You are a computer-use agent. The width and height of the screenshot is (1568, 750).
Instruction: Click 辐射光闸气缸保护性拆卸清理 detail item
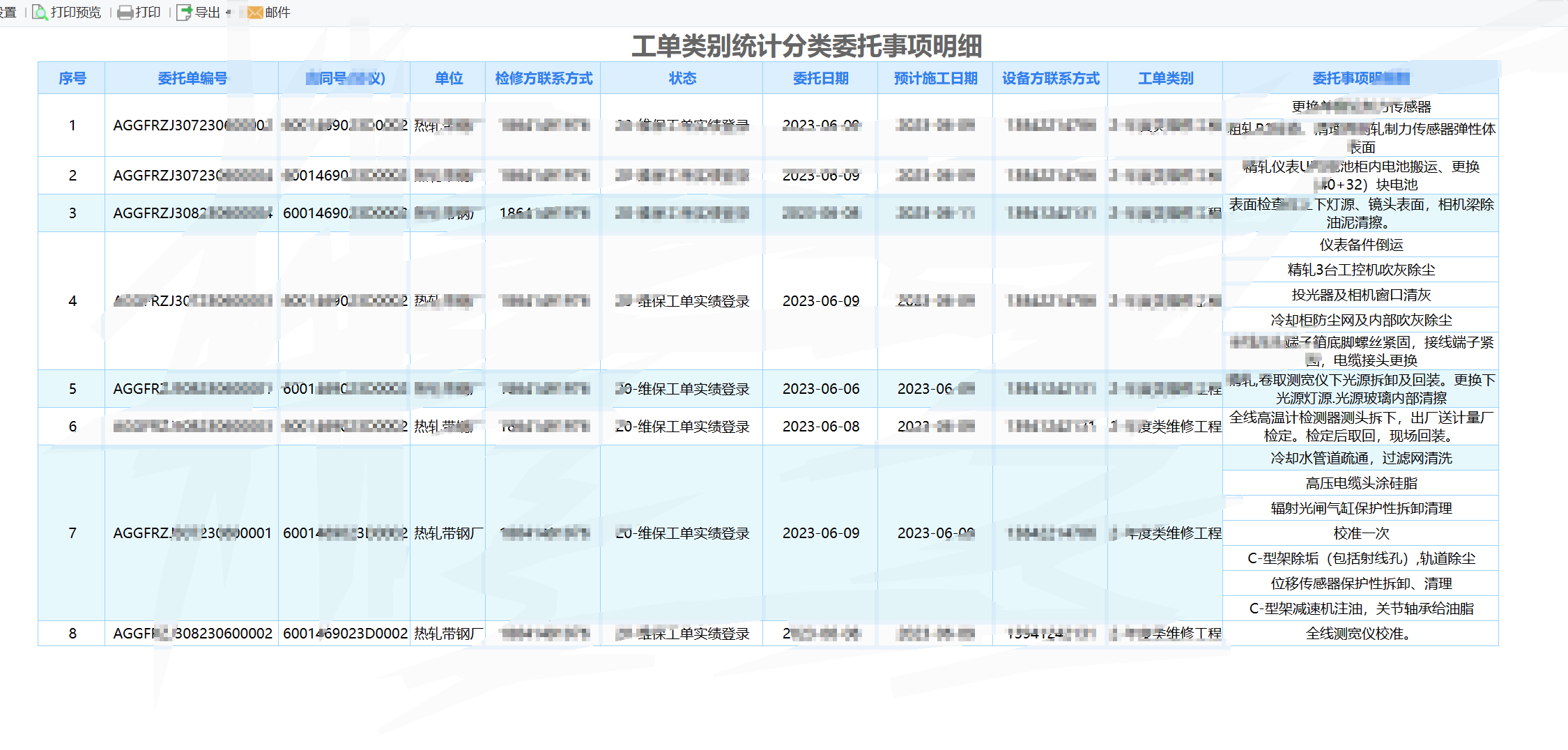click(1361, 508)
